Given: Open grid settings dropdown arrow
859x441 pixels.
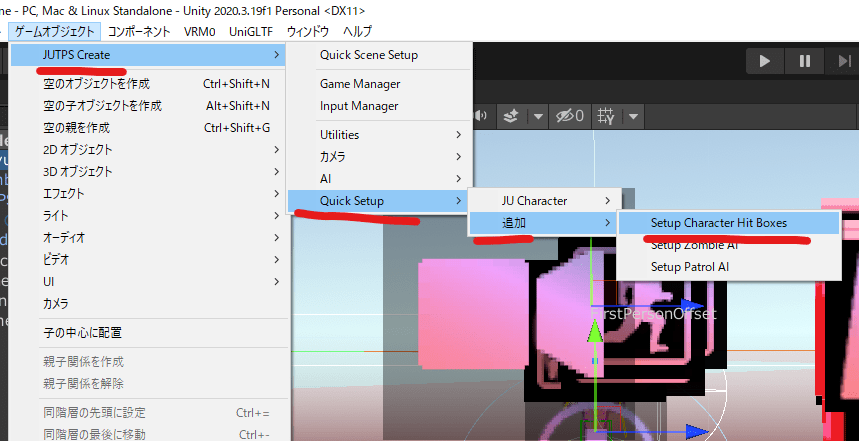Looking at the screenshot, I should (x=634, y=116).
